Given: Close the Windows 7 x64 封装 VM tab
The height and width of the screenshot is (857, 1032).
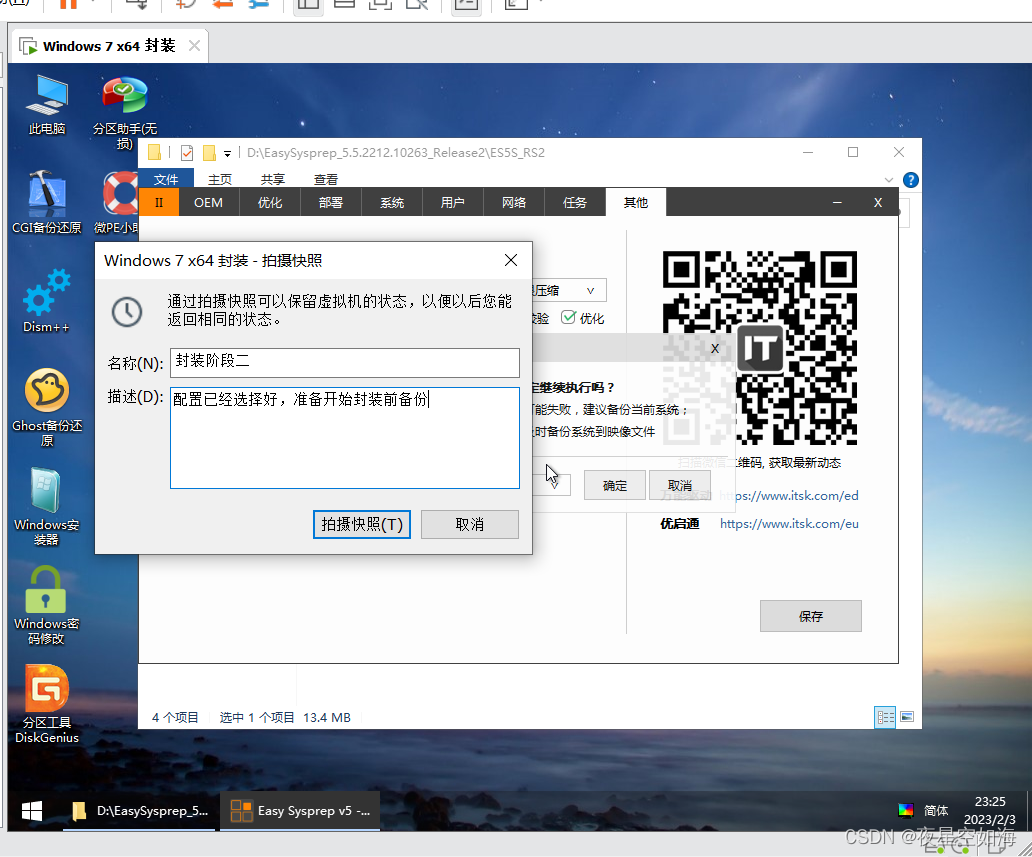Looking at the screenshot, I should pos(194,45).
